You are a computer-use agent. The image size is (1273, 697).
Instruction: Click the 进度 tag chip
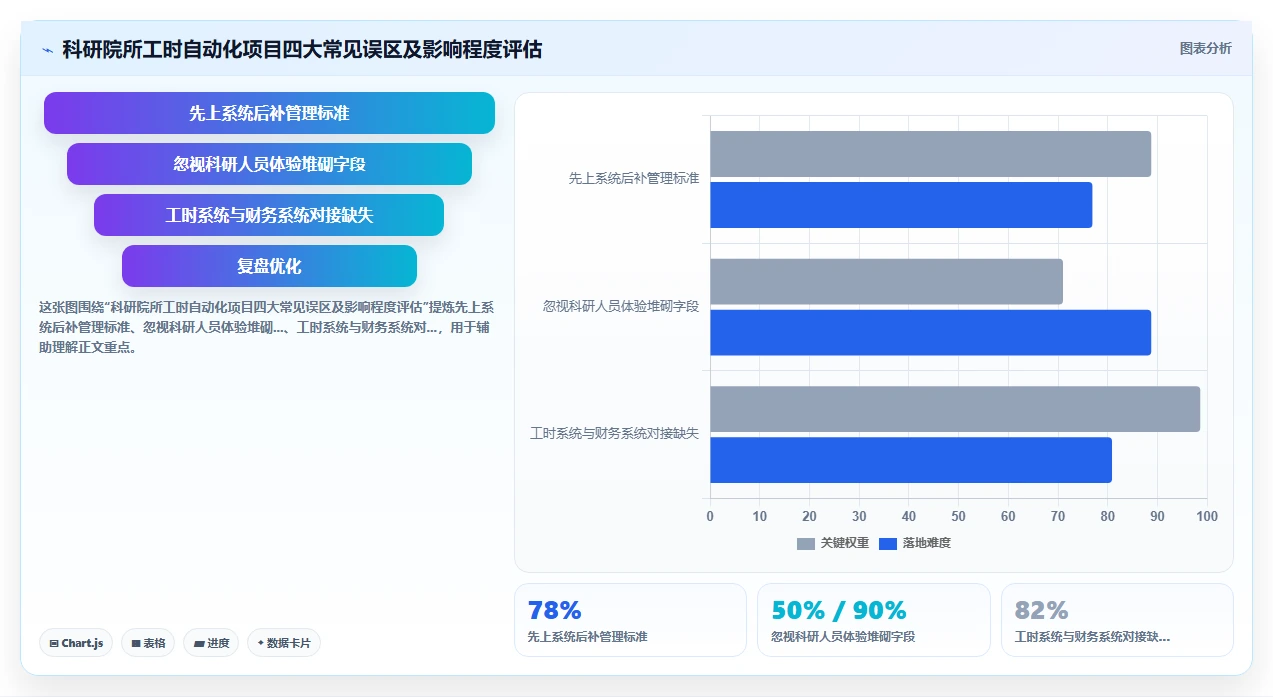click(211, 643)
